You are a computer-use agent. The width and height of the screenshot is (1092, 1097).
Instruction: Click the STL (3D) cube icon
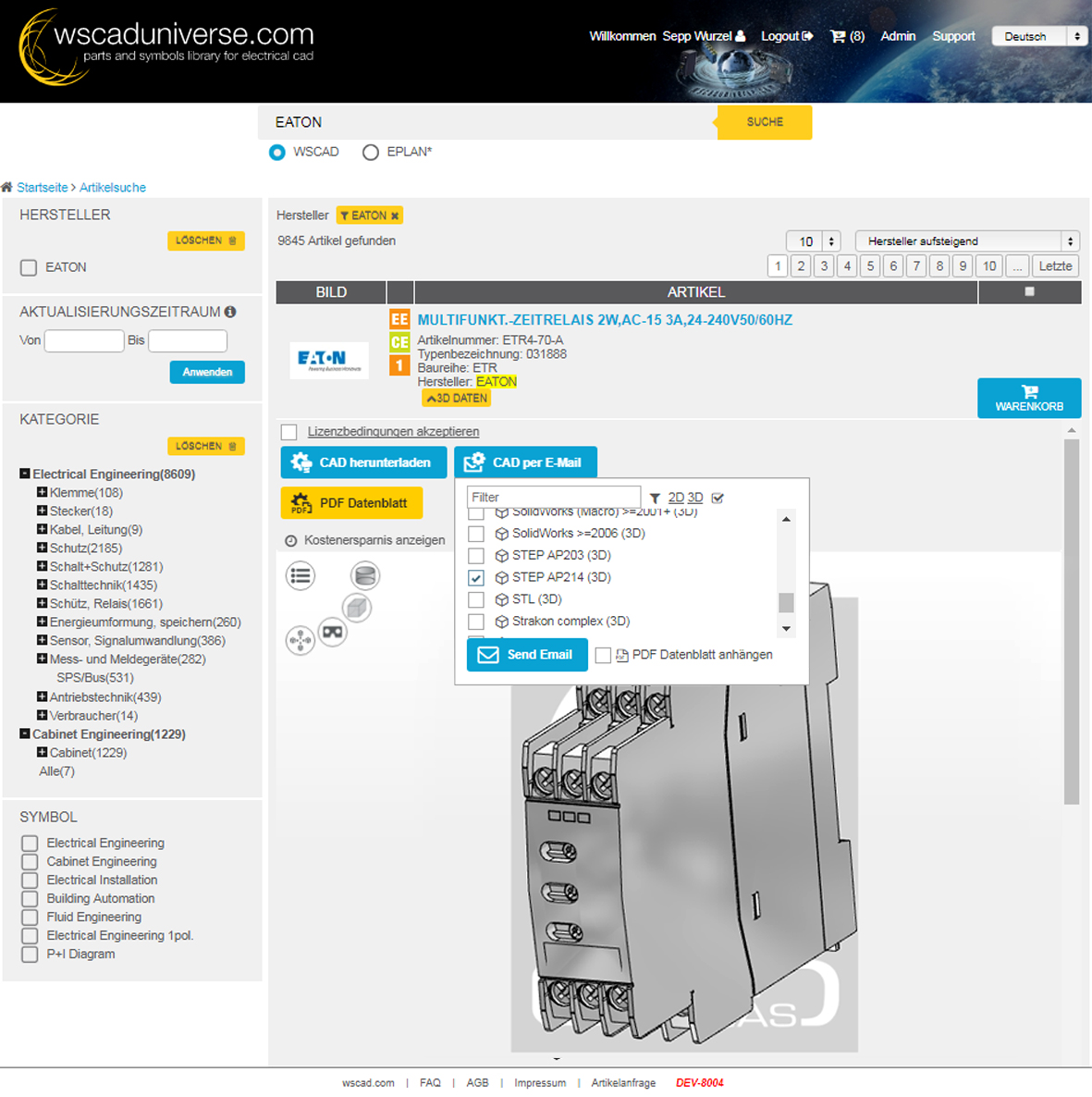[501, 599]
